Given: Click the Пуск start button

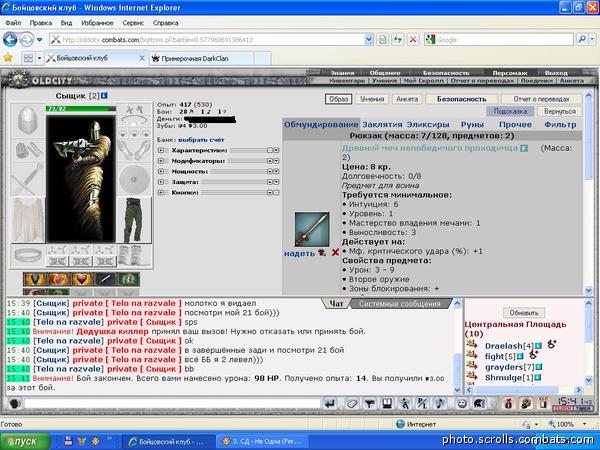Looking at the screenshot, I should 25,441.
